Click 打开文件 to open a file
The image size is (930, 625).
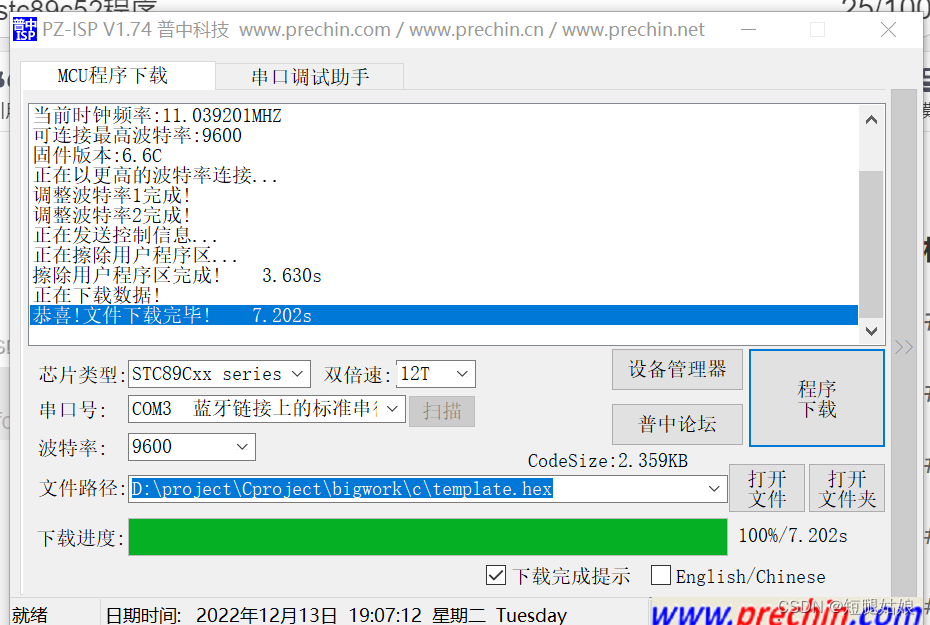point(766,488)
